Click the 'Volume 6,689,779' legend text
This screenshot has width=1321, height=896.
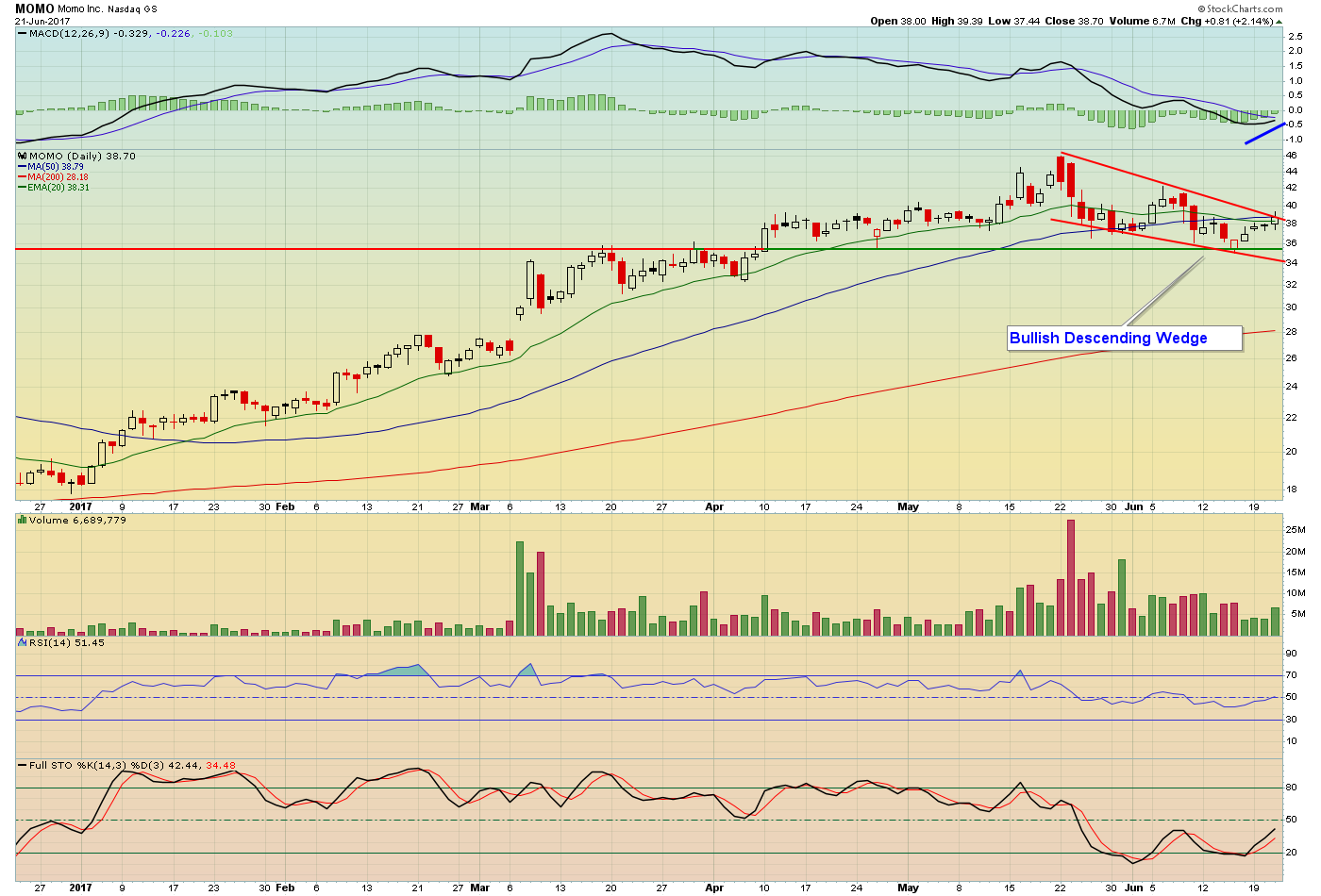pos(77,520)
